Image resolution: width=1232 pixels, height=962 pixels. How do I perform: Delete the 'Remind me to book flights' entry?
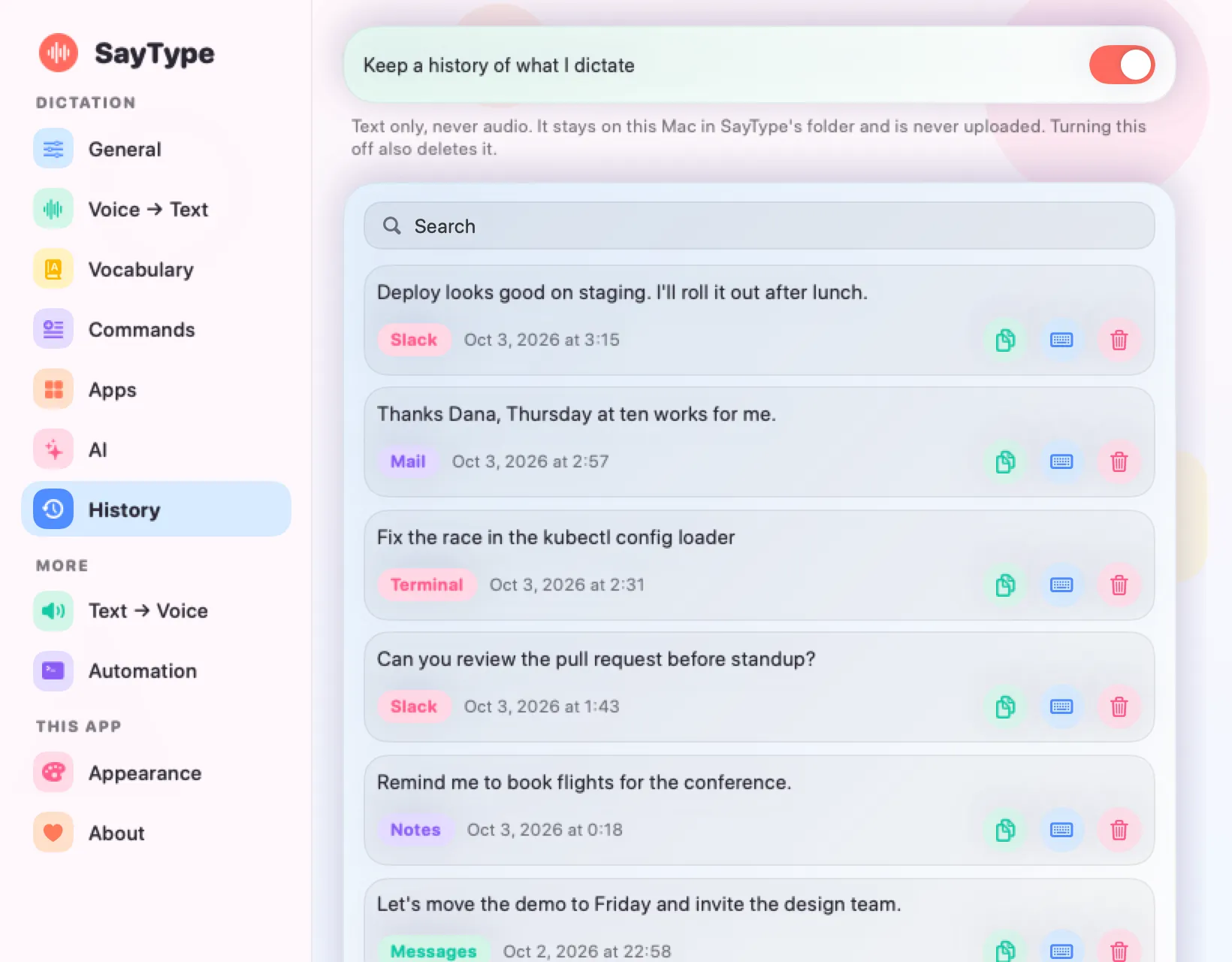pos(1119,830)
